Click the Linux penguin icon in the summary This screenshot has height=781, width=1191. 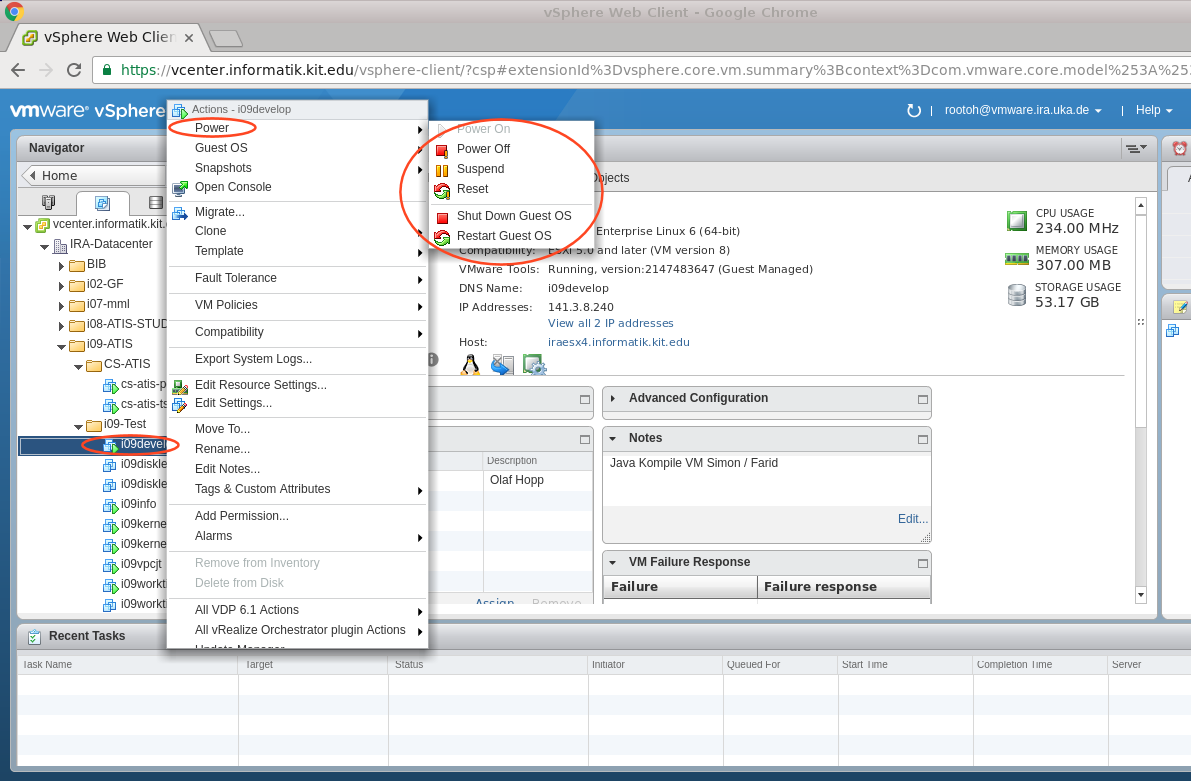[470, 365]
